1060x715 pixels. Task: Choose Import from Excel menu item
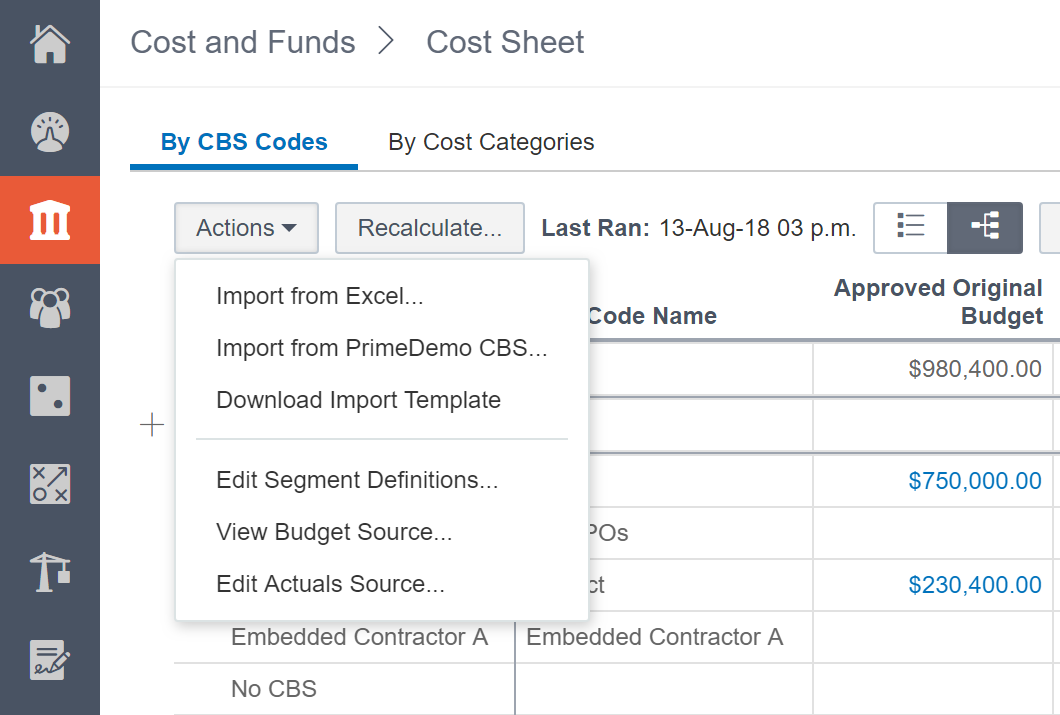[x=320, y=296]
